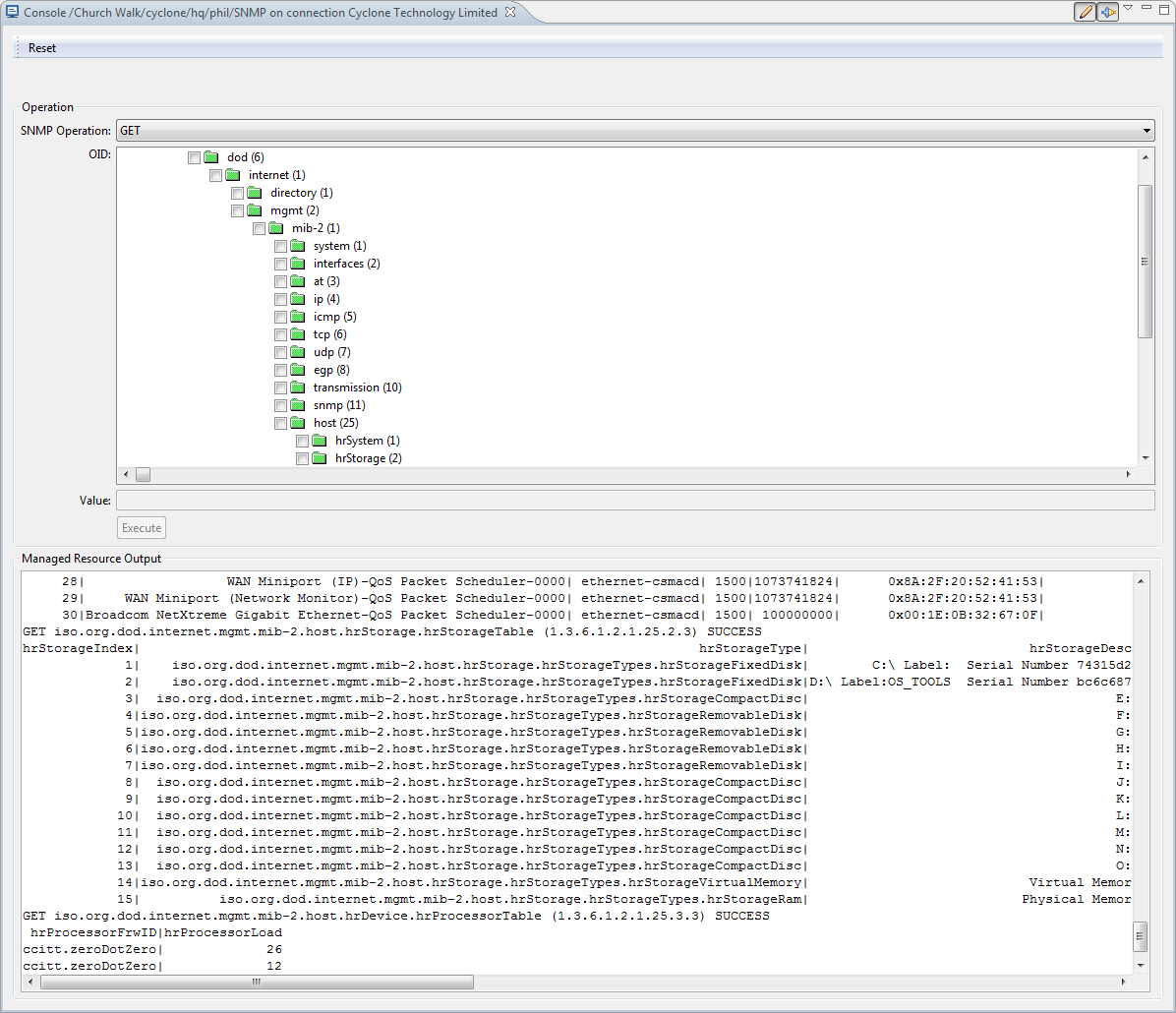Click the output pane scroll-right arrow
1176x1013 pixels.
click(1123, 982)
